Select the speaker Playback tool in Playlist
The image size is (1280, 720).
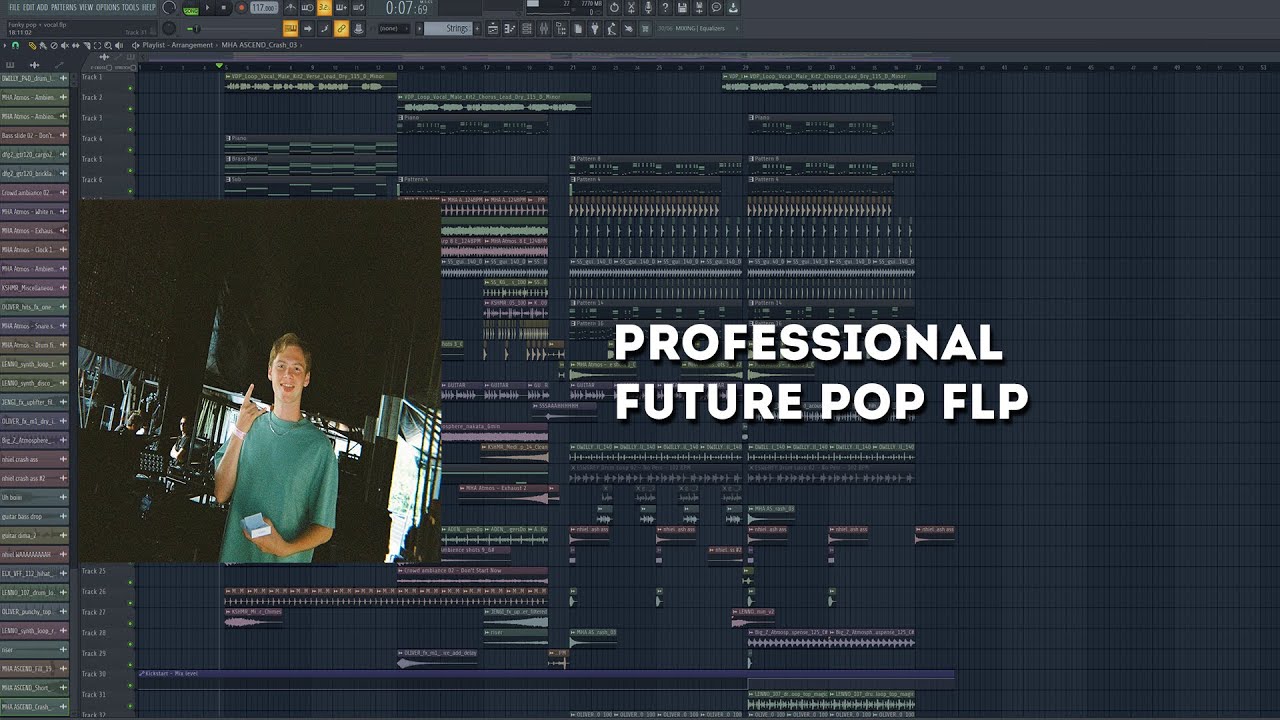(119, 45)
